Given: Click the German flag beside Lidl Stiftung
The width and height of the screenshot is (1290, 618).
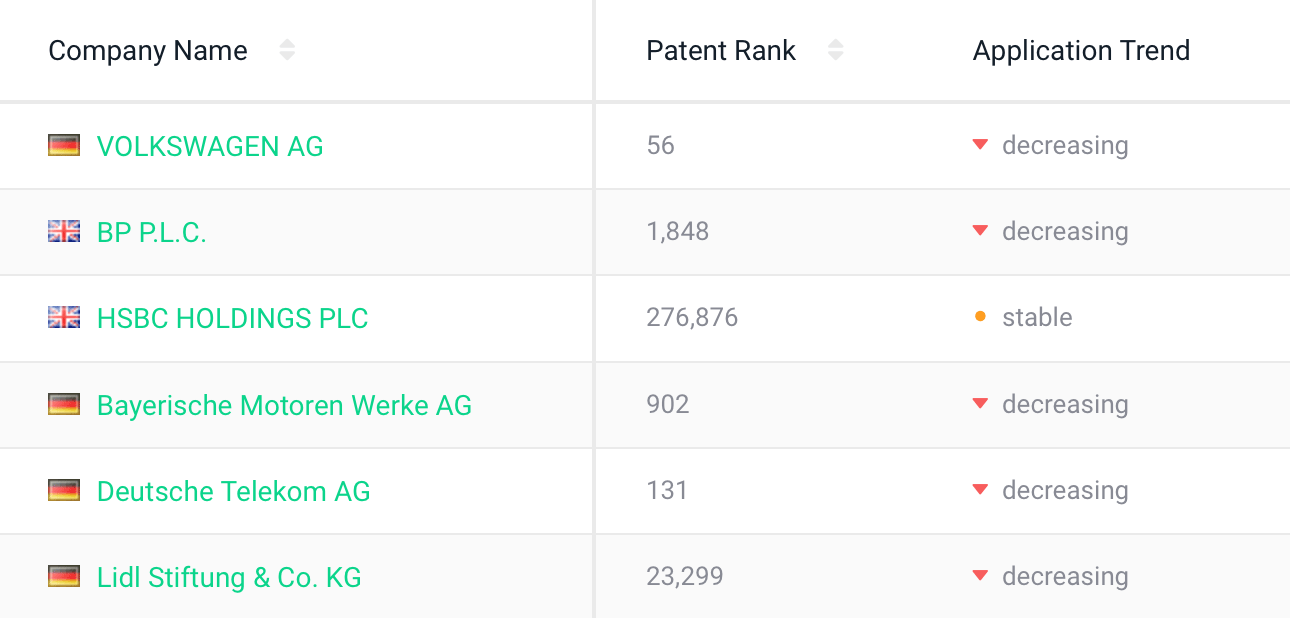Looking at the screenshot, I should tap(64, 577).
